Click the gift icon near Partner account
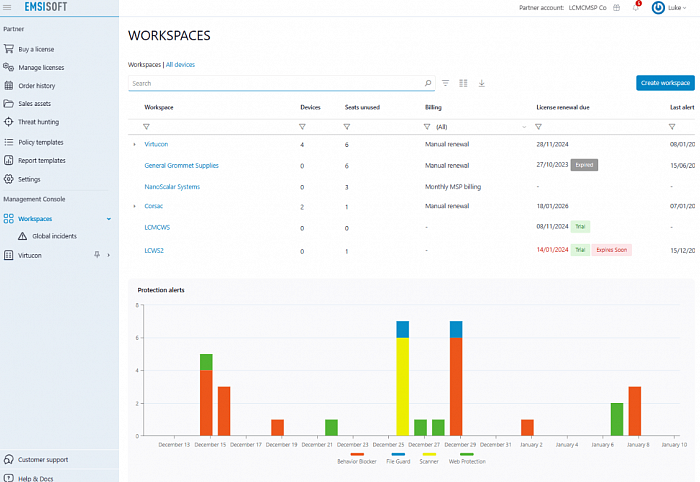The height and width of the screenshot is (482, 700). coord(616,8)
